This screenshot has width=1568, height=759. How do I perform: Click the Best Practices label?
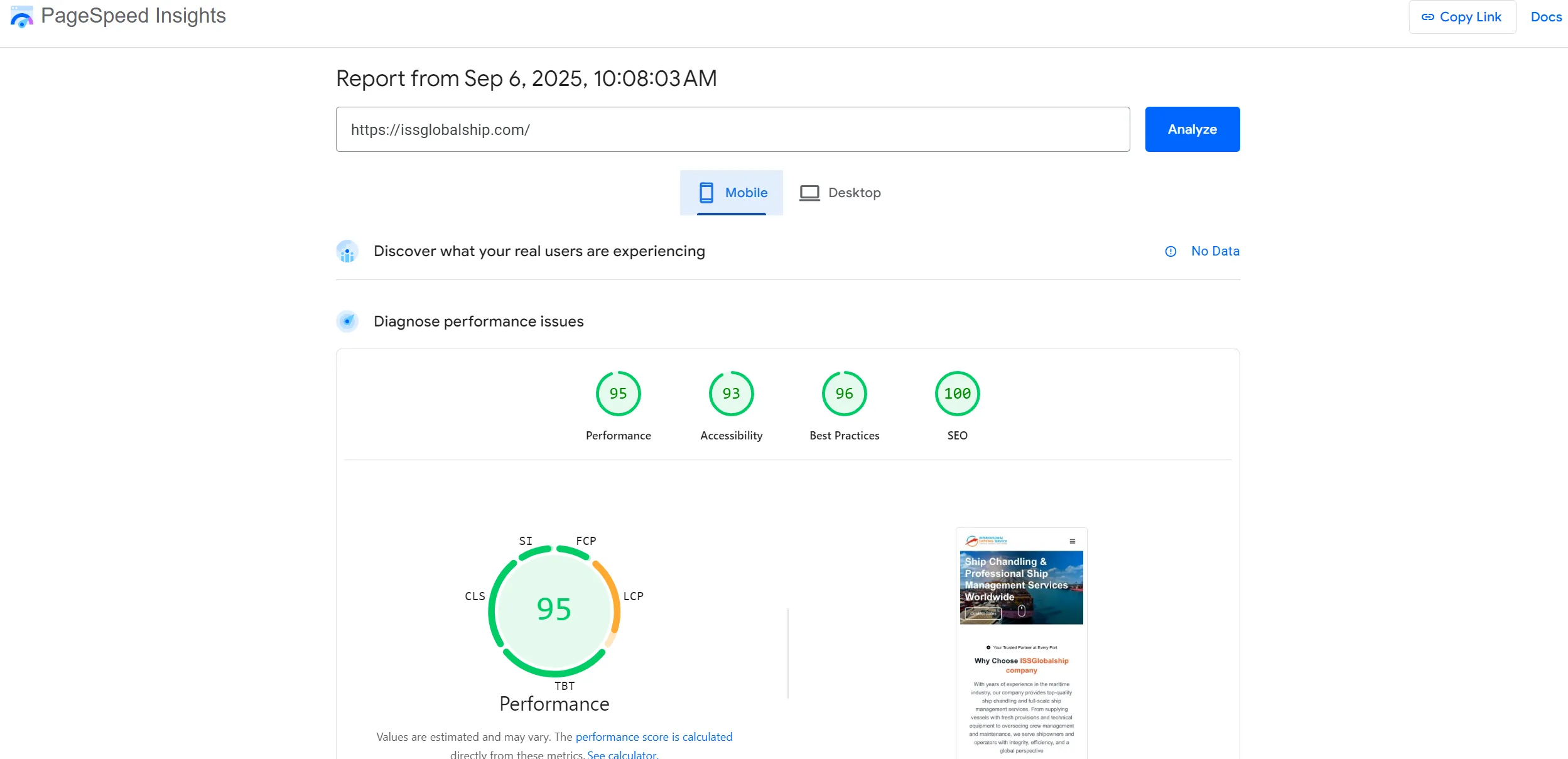pos(844,436)
